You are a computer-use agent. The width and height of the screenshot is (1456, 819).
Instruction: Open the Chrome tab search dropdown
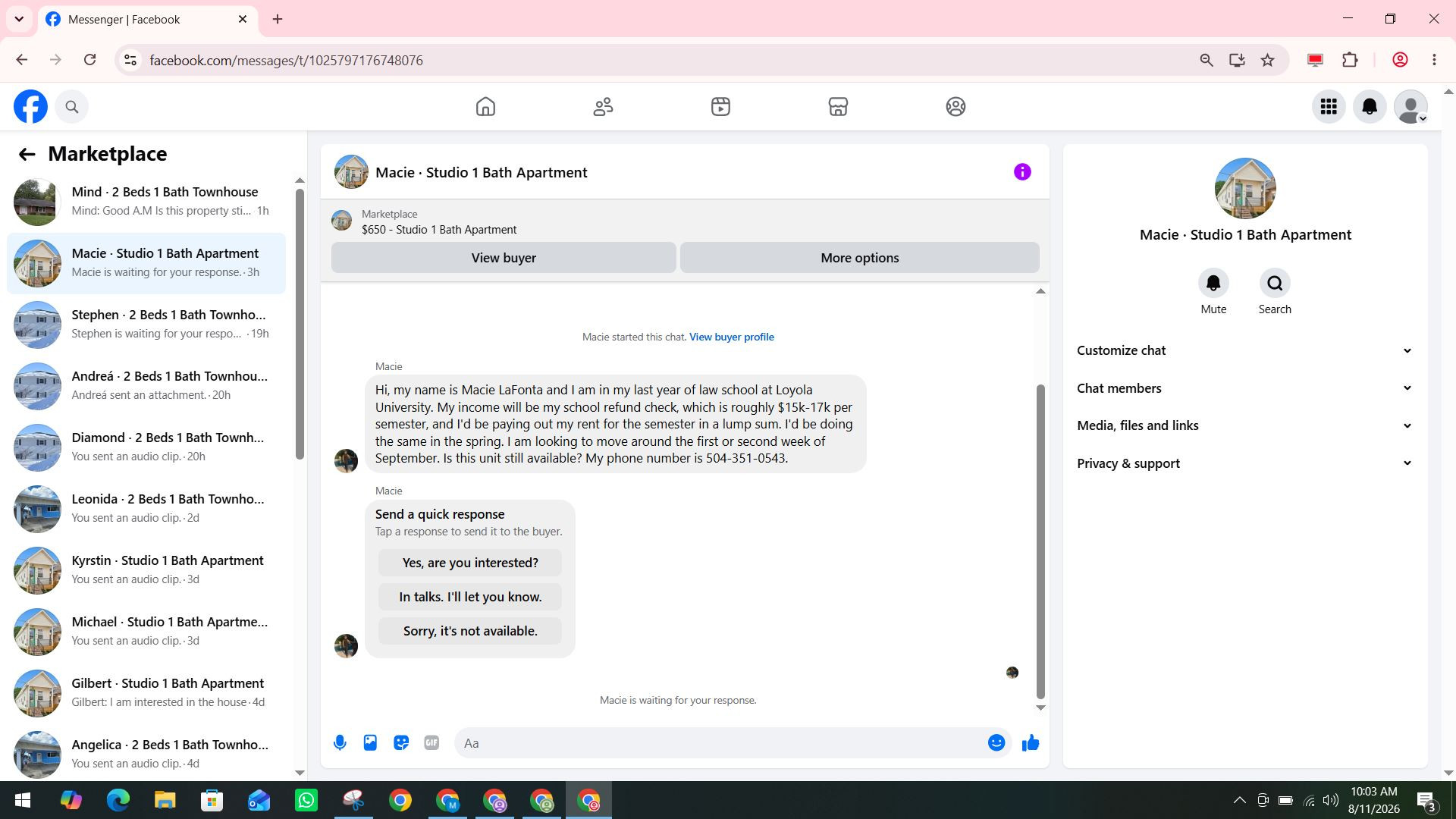[19, 19]
